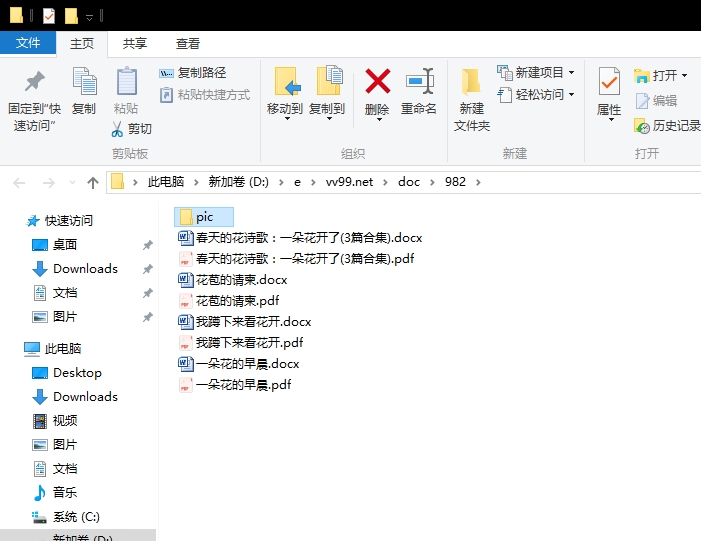Select 春天的花诗歌 docx file
Screen dimensions: 701x541
pyautogui.click(x=300, y=238)
